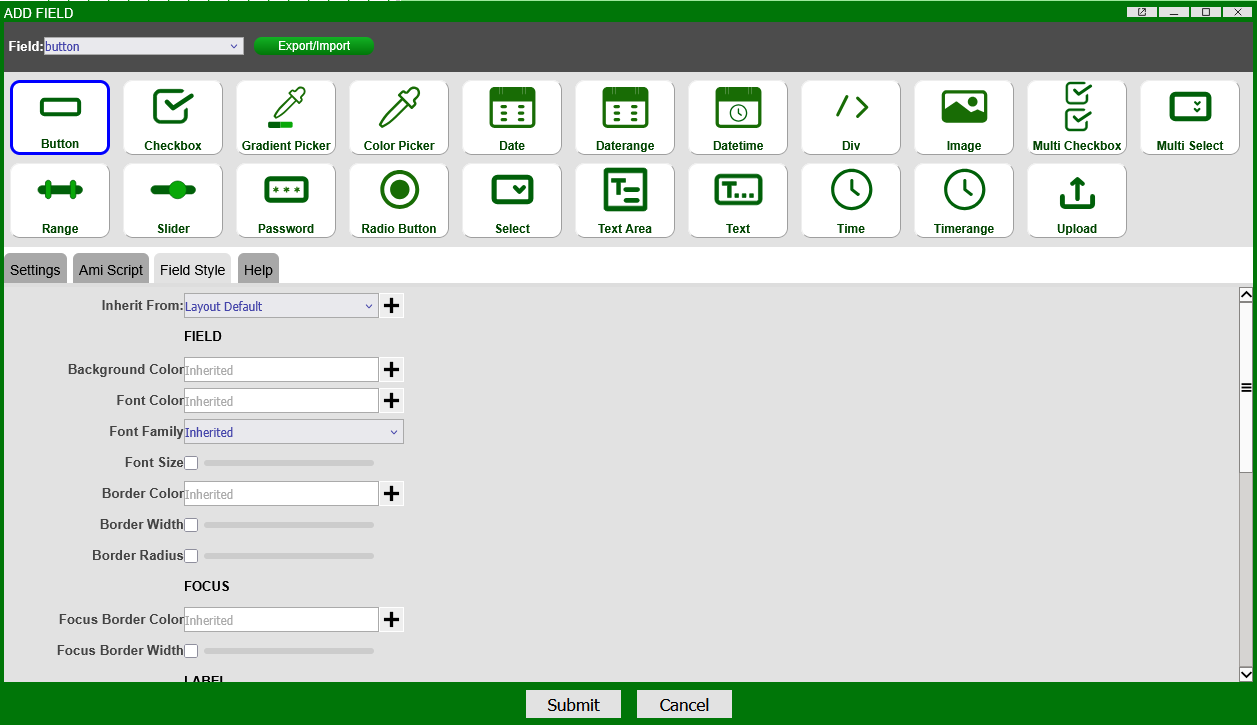Image resolution: width=1257 pixels, height=725 pixels.
Task: Choose the Color Picker field icon
Action: coord(399,117)
